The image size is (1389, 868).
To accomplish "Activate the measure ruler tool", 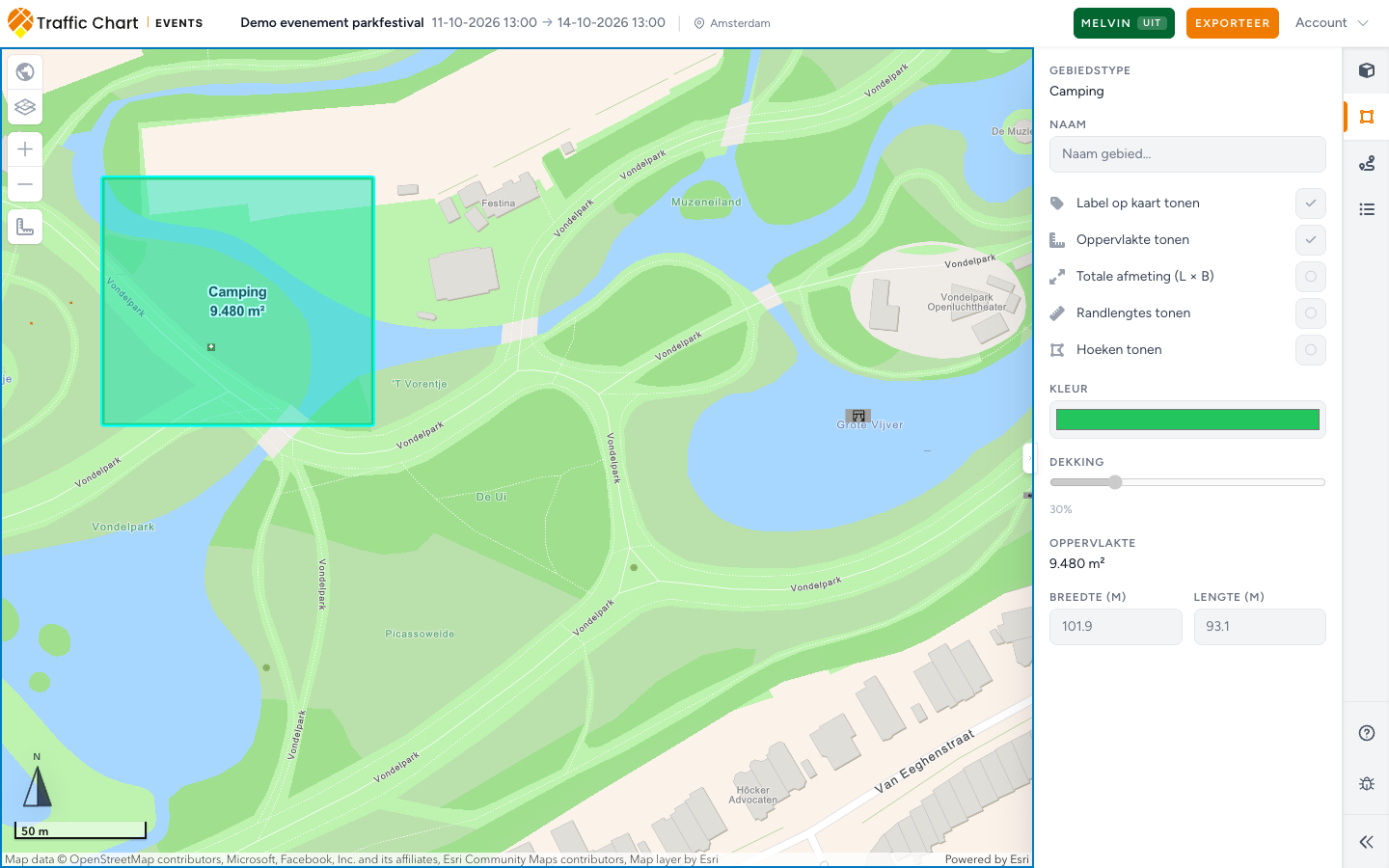I will click(x=25, y=227).
